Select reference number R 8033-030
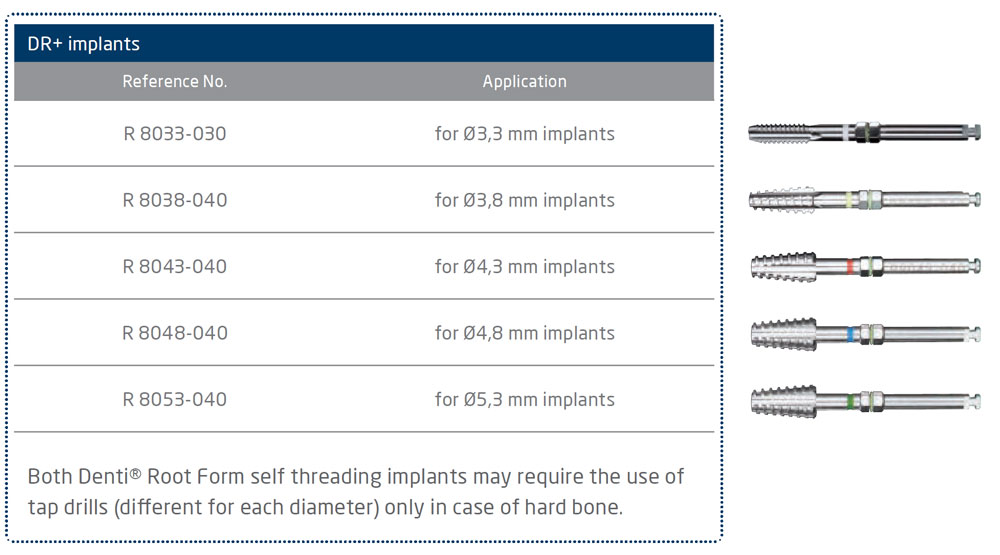 175,134
